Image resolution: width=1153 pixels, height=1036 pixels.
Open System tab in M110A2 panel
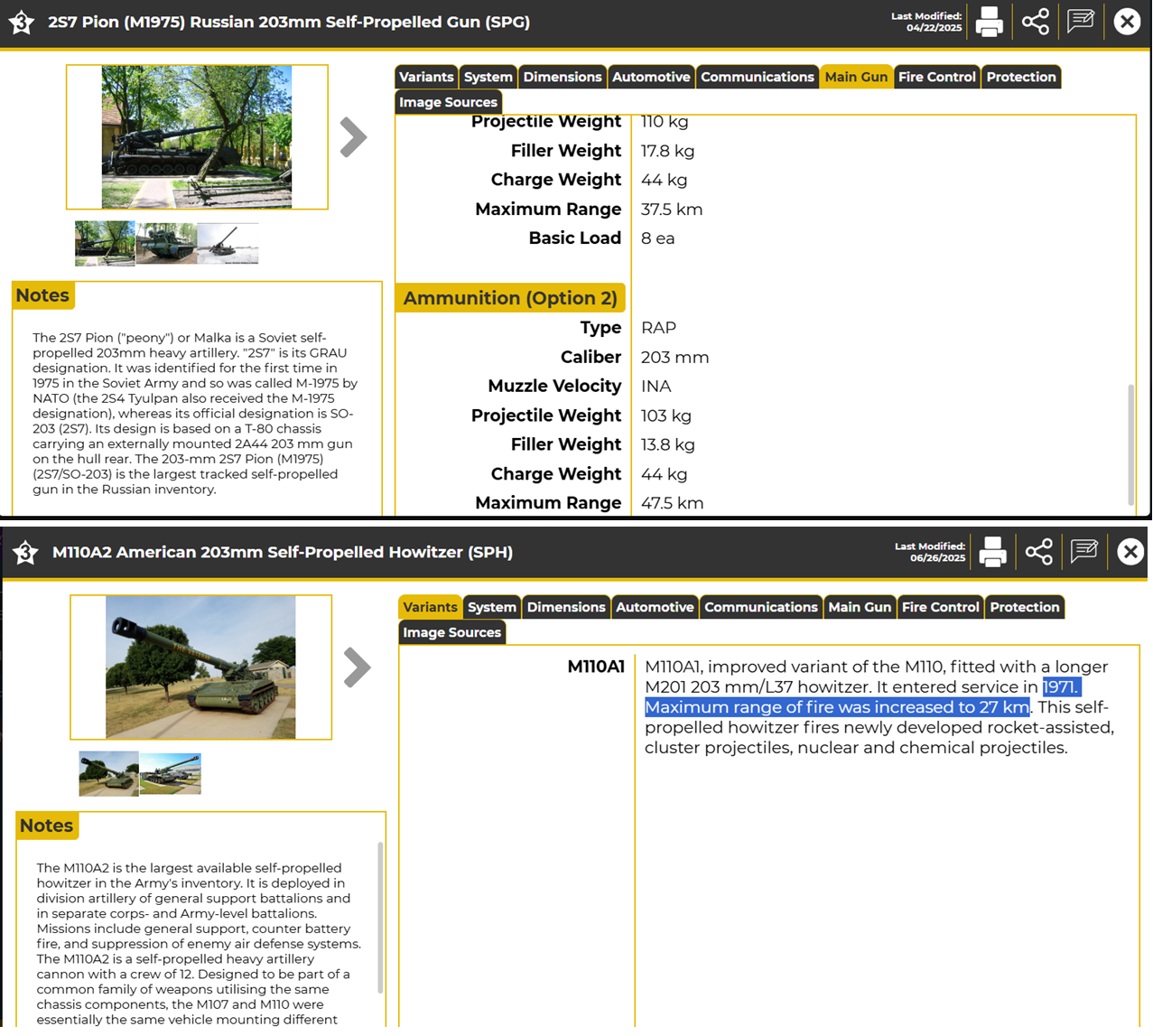[x=492, y=607]
